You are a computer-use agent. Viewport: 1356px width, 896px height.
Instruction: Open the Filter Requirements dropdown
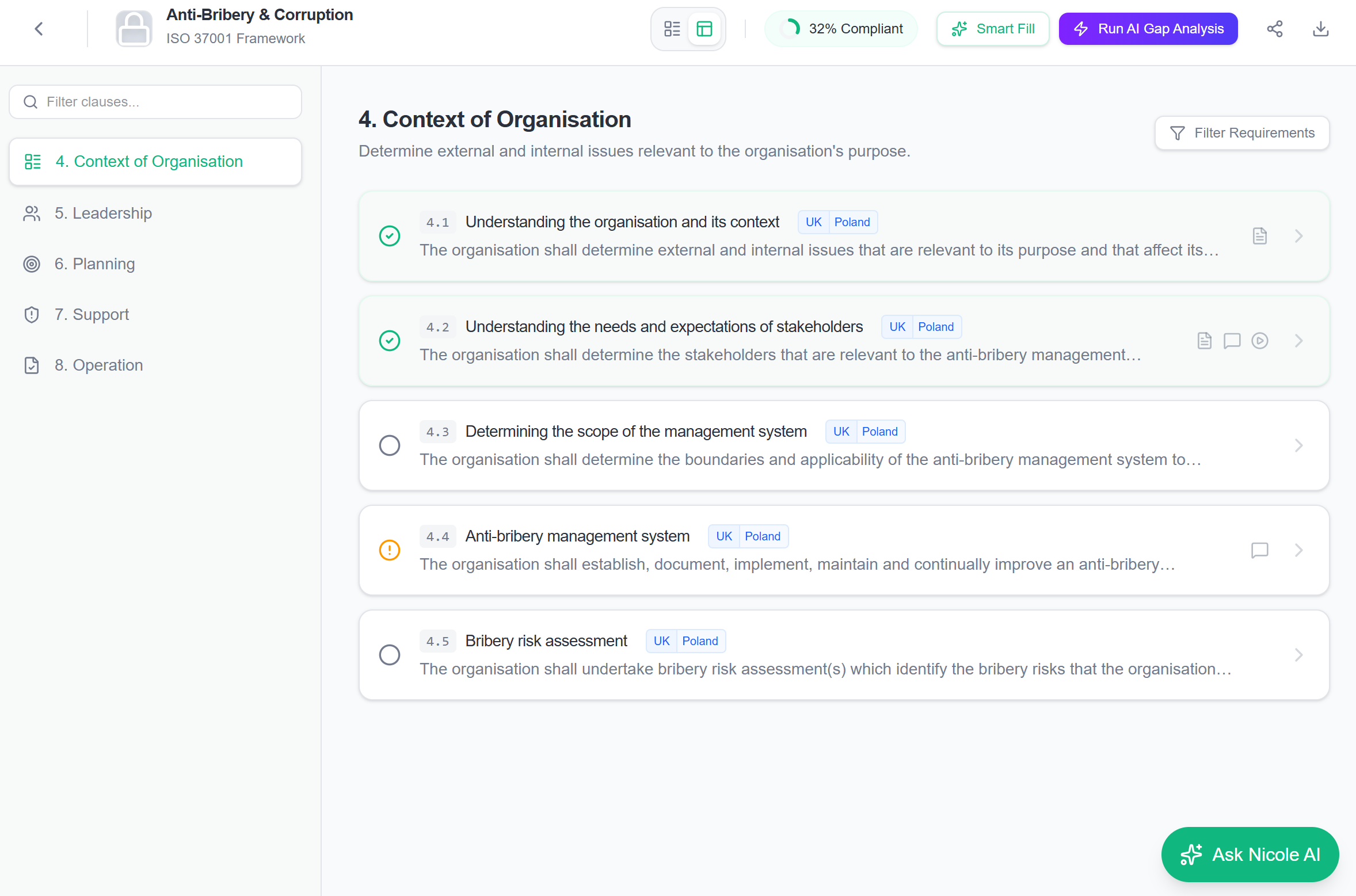click(x=1242, y=133)
